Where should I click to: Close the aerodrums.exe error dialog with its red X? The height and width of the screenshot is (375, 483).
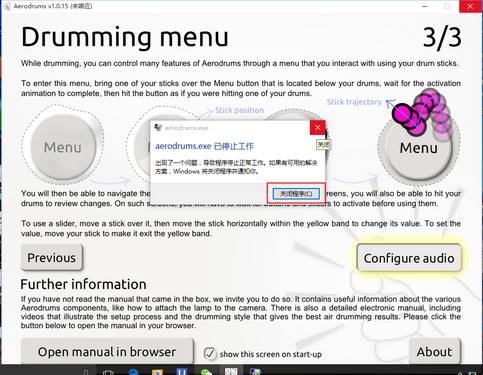point(317,128)
